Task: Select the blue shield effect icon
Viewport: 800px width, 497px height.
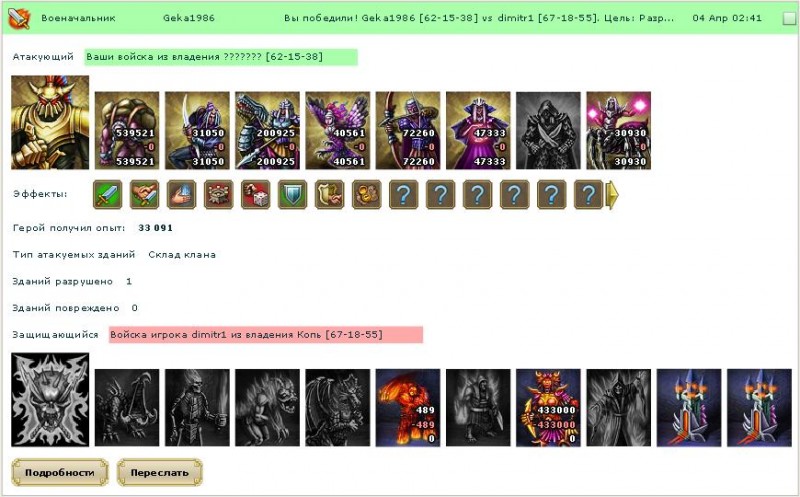Action: tap(292, 194)
